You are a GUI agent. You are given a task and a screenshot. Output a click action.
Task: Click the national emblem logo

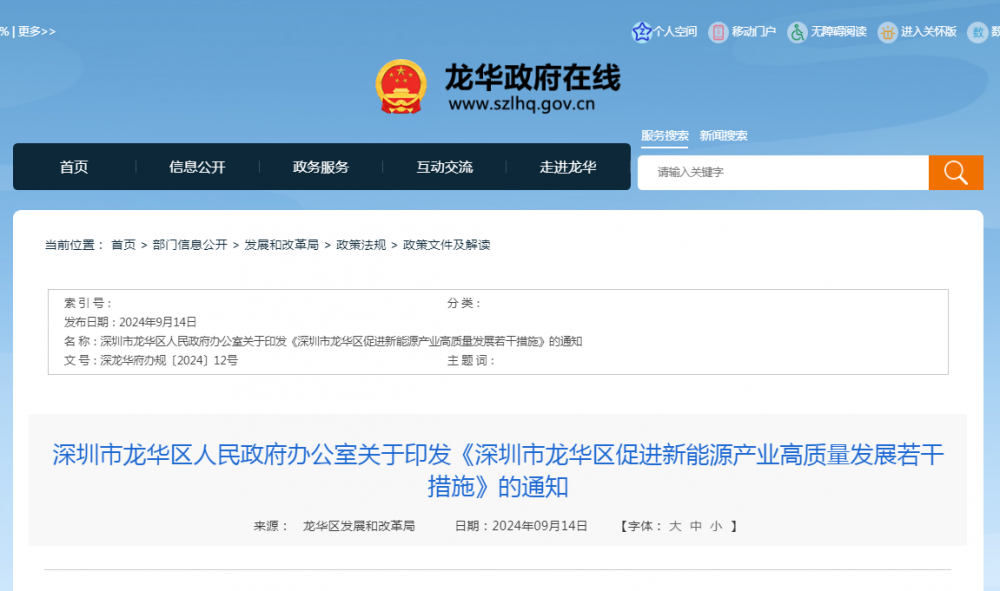tap(401, 86)
